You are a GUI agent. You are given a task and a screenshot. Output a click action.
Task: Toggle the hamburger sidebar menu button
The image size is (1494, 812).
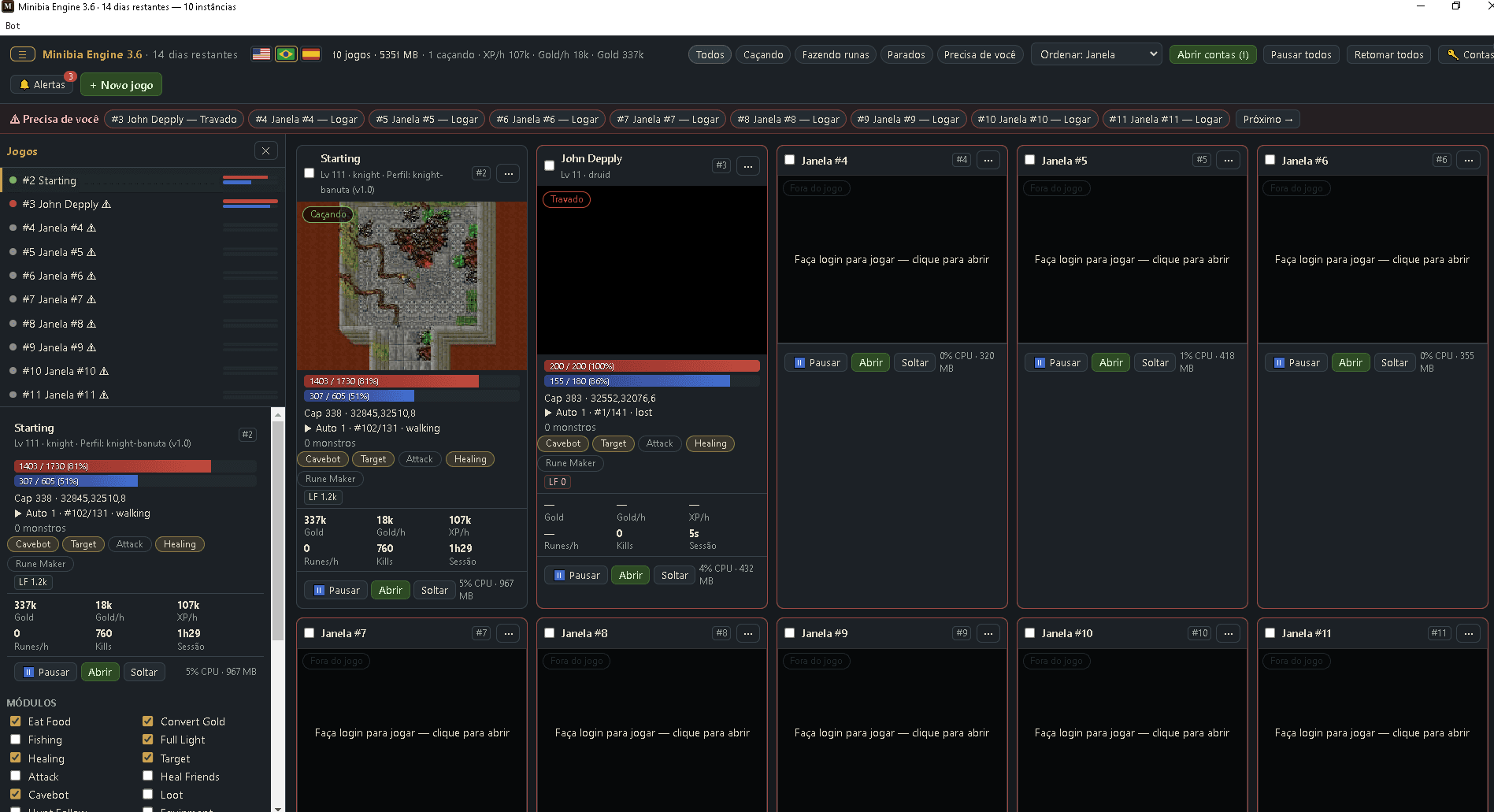[x=22, y=54]
